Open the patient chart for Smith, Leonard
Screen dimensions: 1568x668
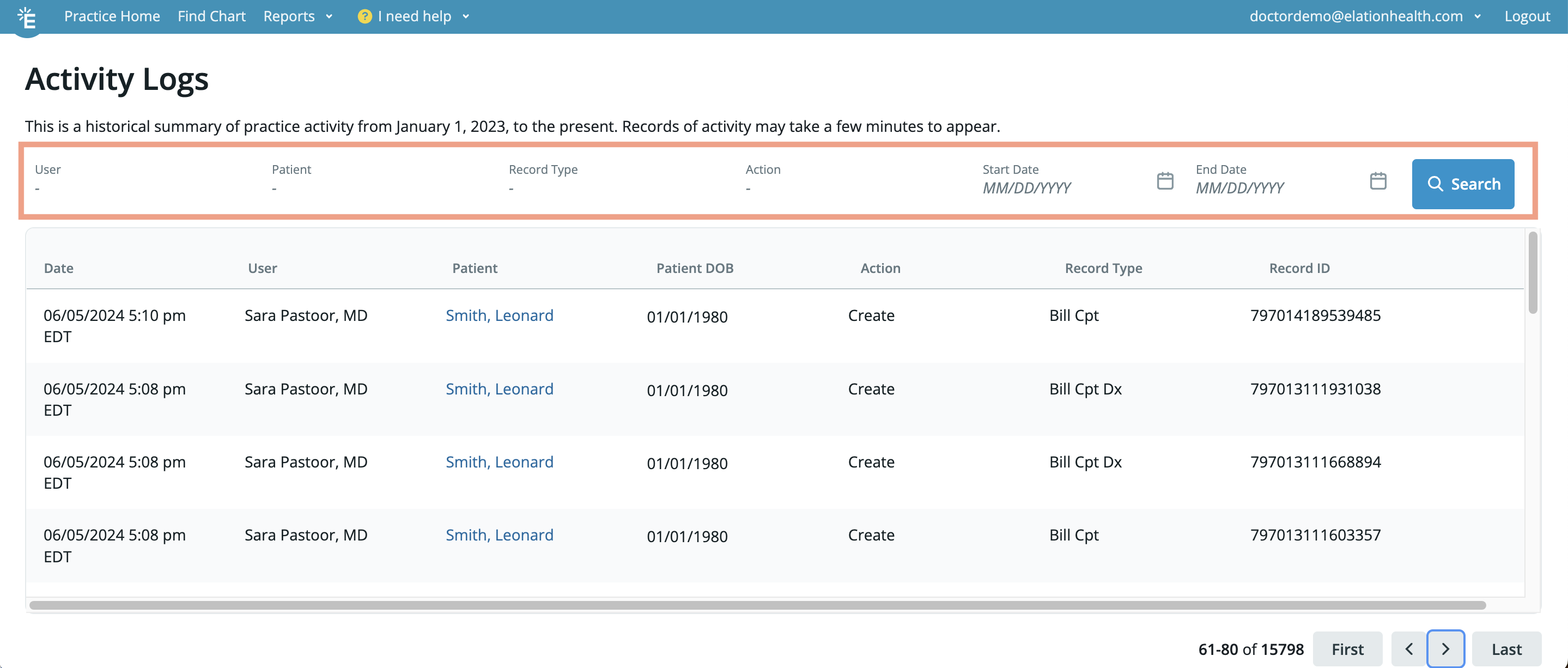tap(499, 315)
